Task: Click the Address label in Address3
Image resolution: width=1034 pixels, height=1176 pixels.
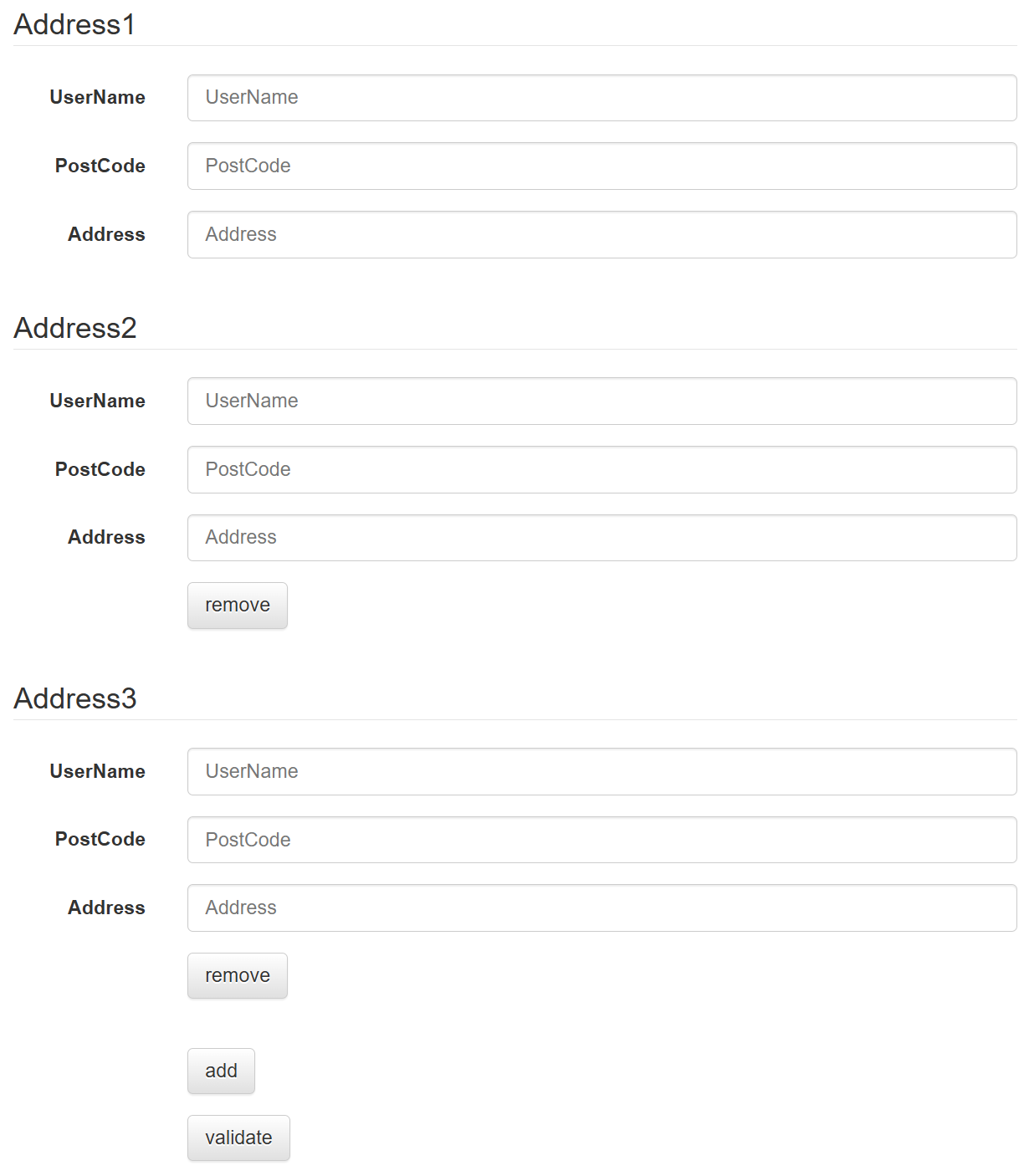Action: pyautogui.click(x=106, y=908)
